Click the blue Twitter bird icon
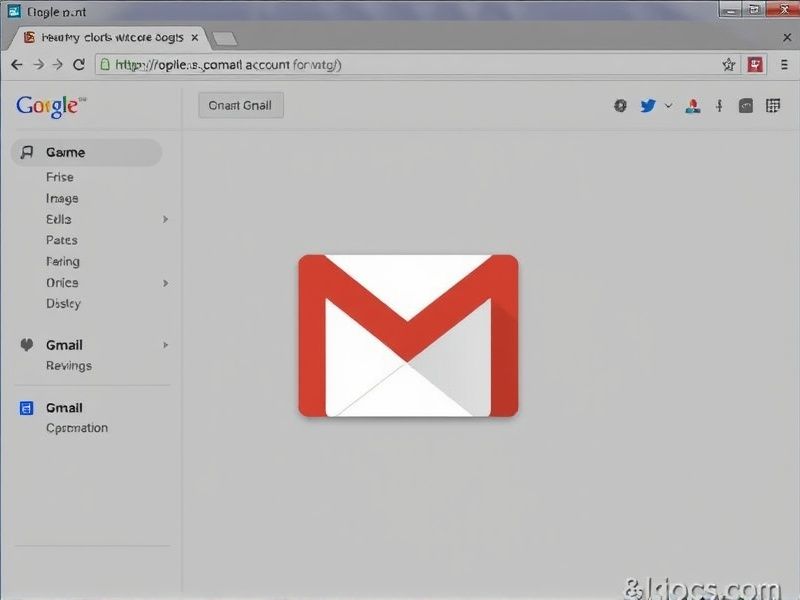Screen dimensions: 800x600 (648, 106)
